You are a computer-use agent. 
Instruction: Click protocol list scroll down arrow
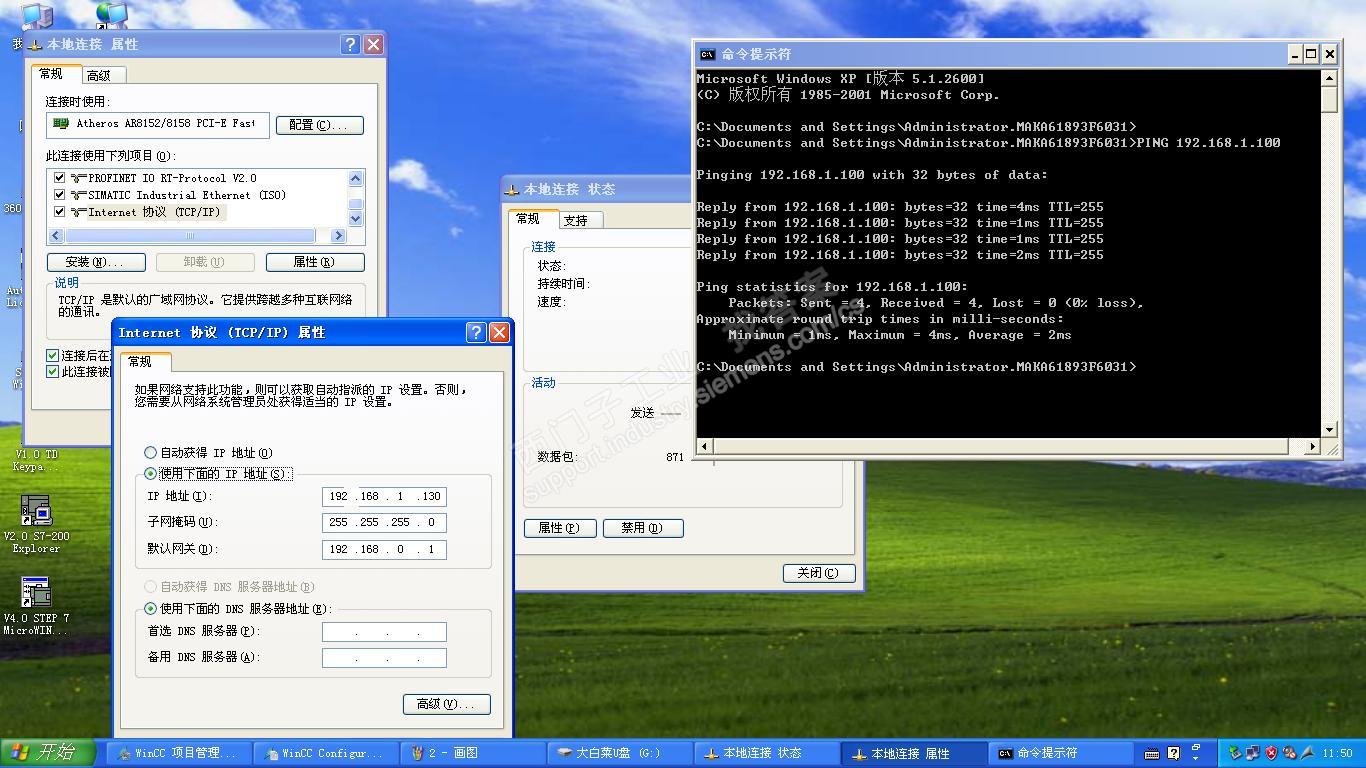[356, 219]
